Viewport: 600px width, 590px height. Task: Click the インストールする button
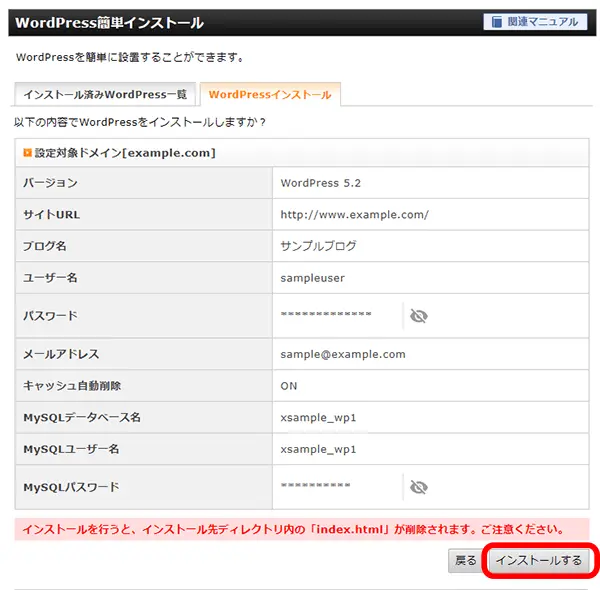coord(538,561)
